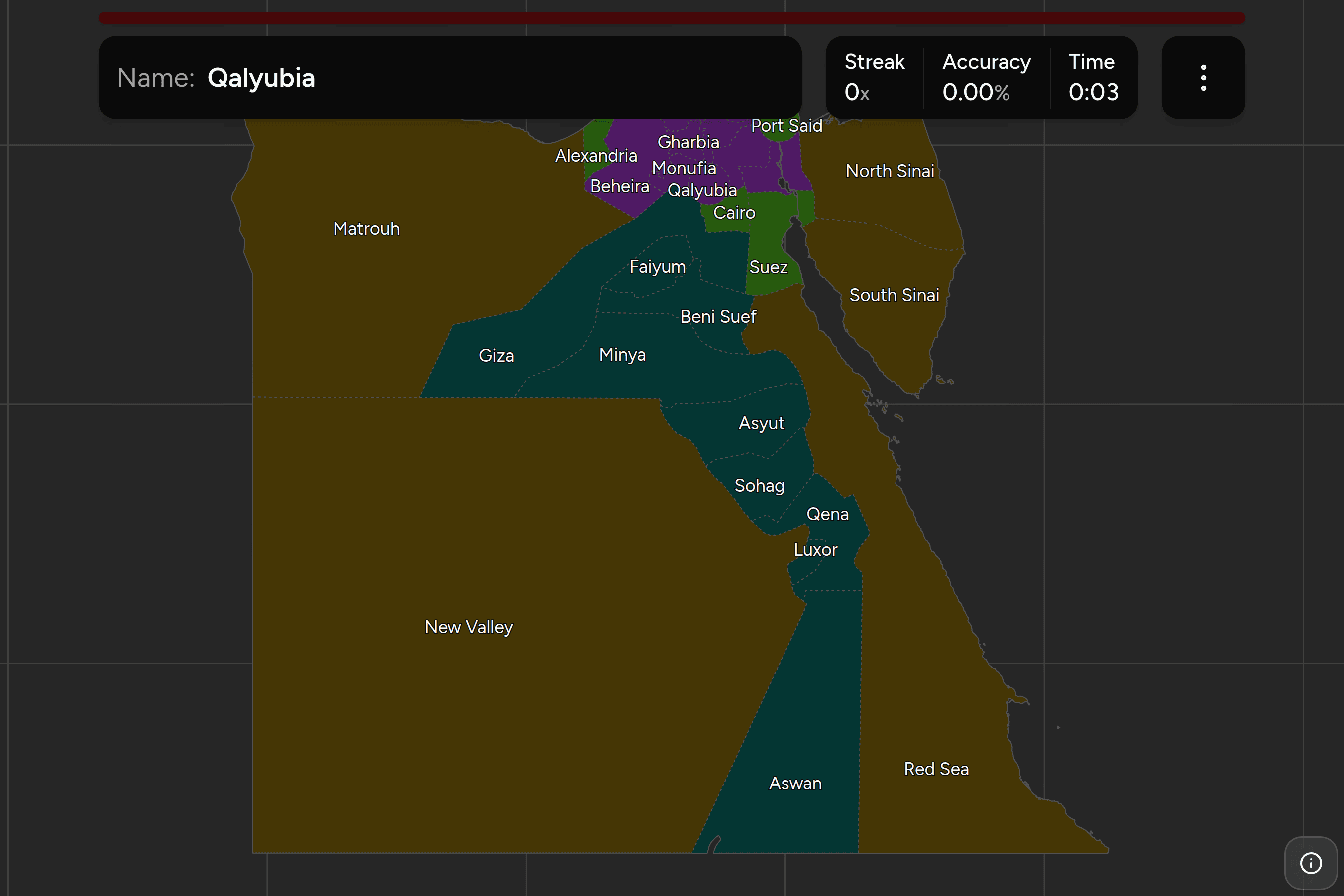
Task: Select the Alexandria region
Action: 595,155
